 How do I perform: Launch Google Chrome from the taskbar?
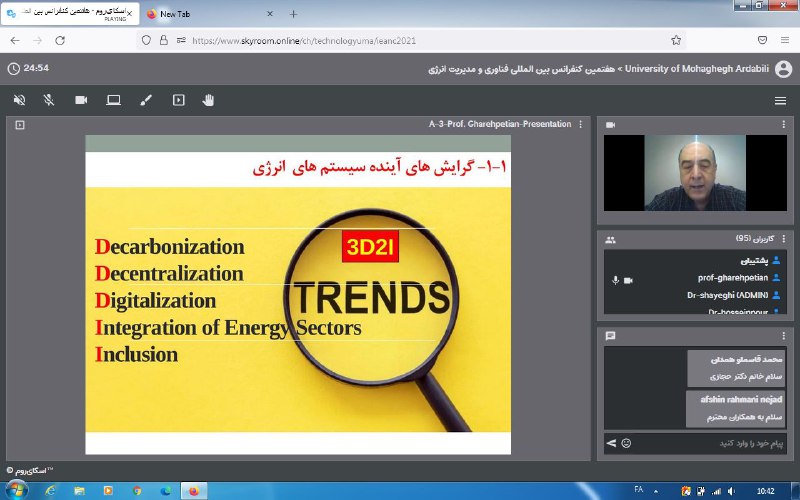point(137,491)
